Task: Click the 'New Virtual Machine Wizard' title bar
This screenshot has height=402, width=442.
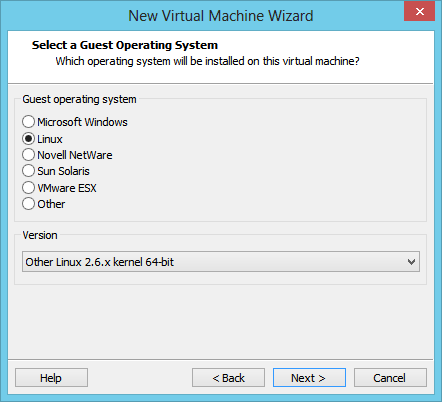Action: tap(221, 16)
